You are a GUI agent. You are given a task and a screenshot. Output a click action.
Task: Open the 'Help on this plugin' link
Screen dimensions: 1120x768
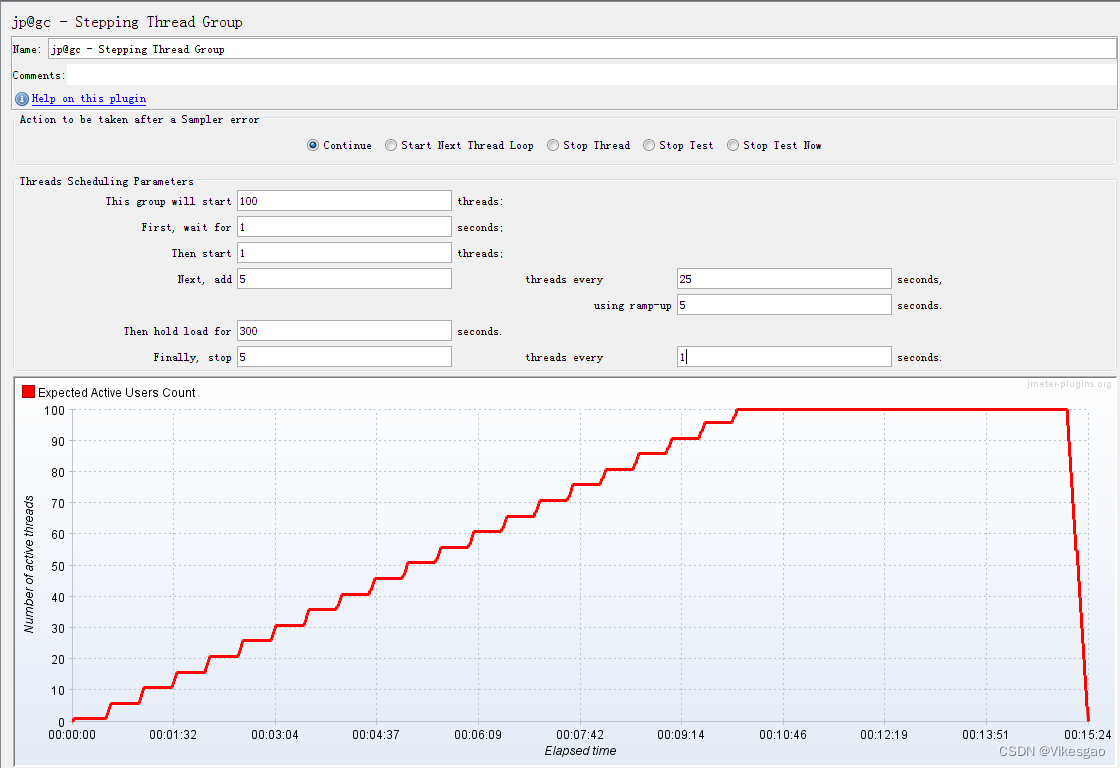point(89,99)
